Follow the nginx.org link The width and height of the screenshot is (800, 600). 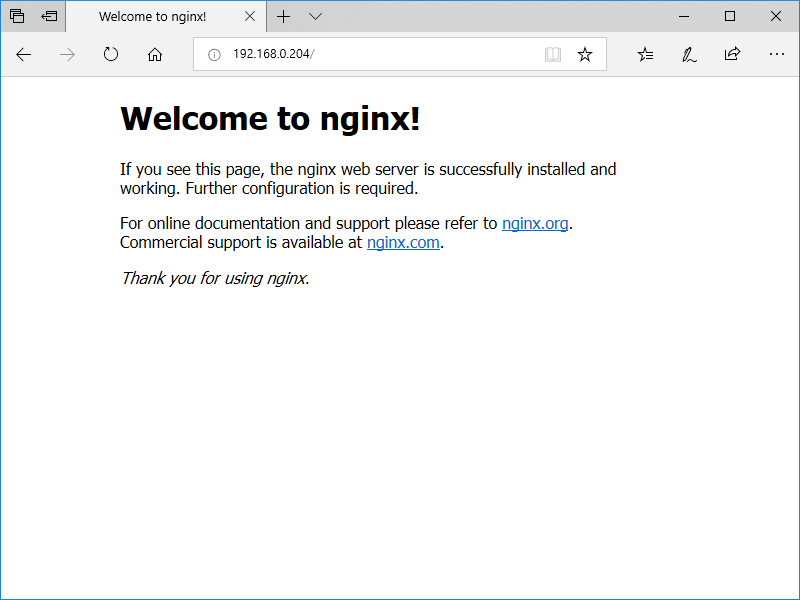tap(535, 223)
